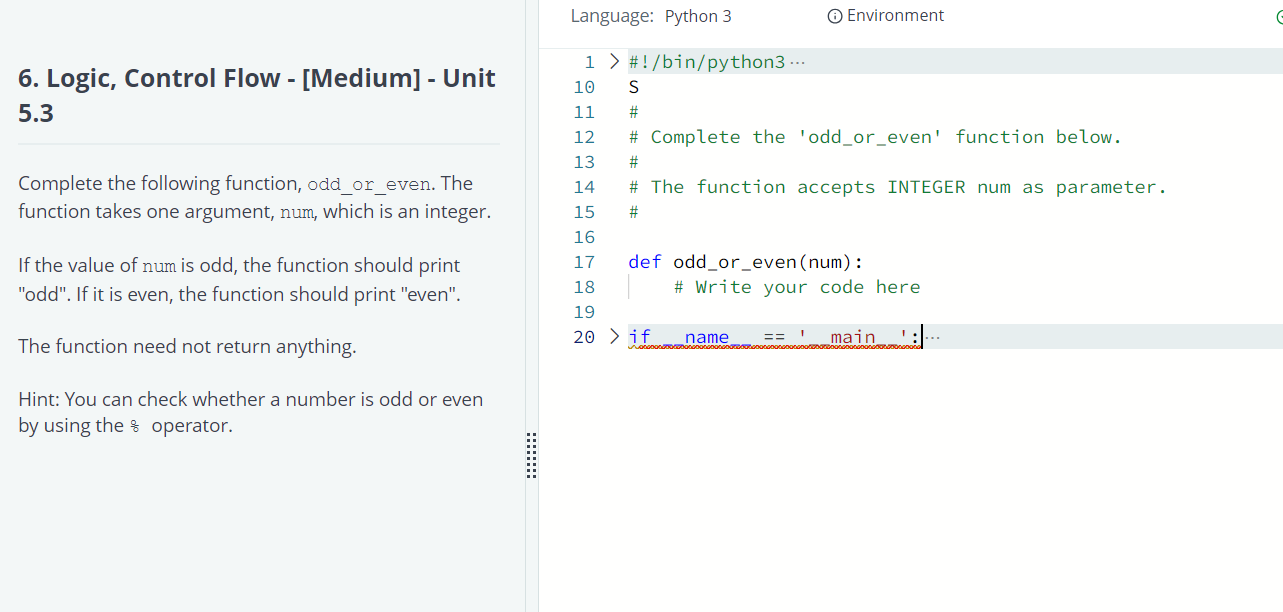Click 'The function need not return anything.'

(187, 347)
